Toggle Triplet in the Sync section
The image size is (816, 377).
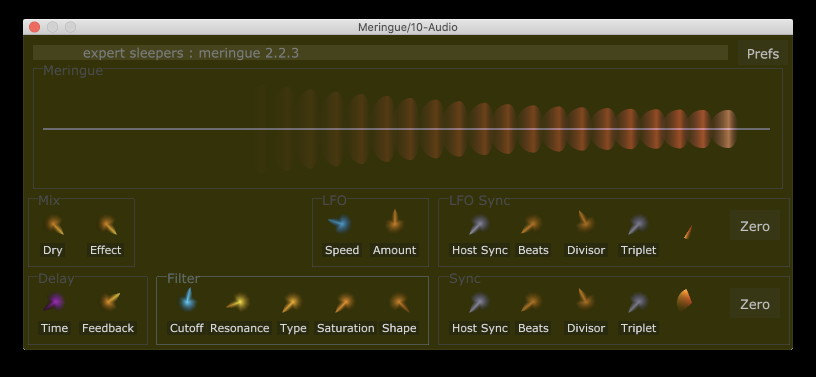(637, 303)
